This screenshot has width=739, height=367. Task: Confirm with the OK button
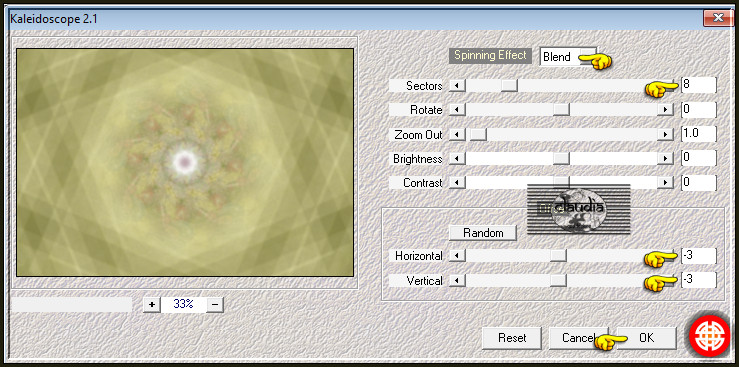tap(646, 338)
